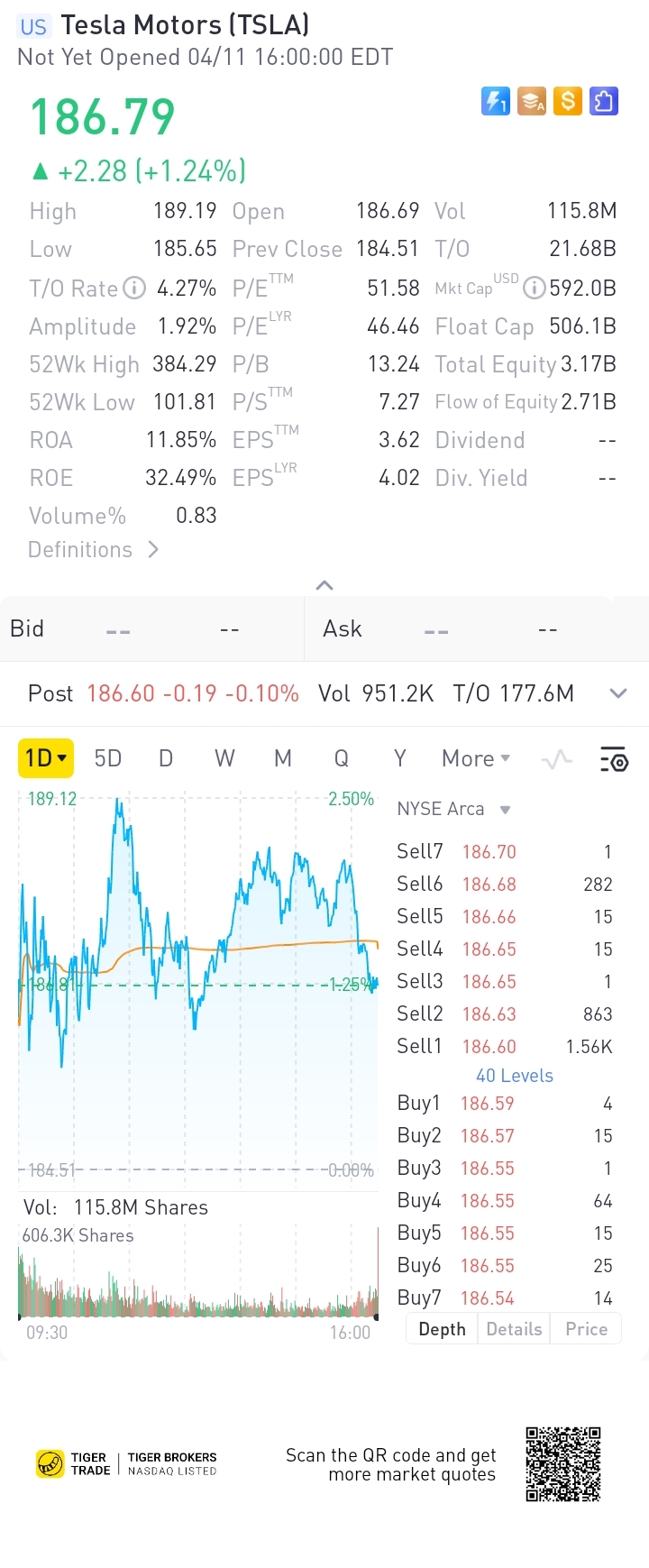Tap the blue lightning bolt icon

click(496, 101)
